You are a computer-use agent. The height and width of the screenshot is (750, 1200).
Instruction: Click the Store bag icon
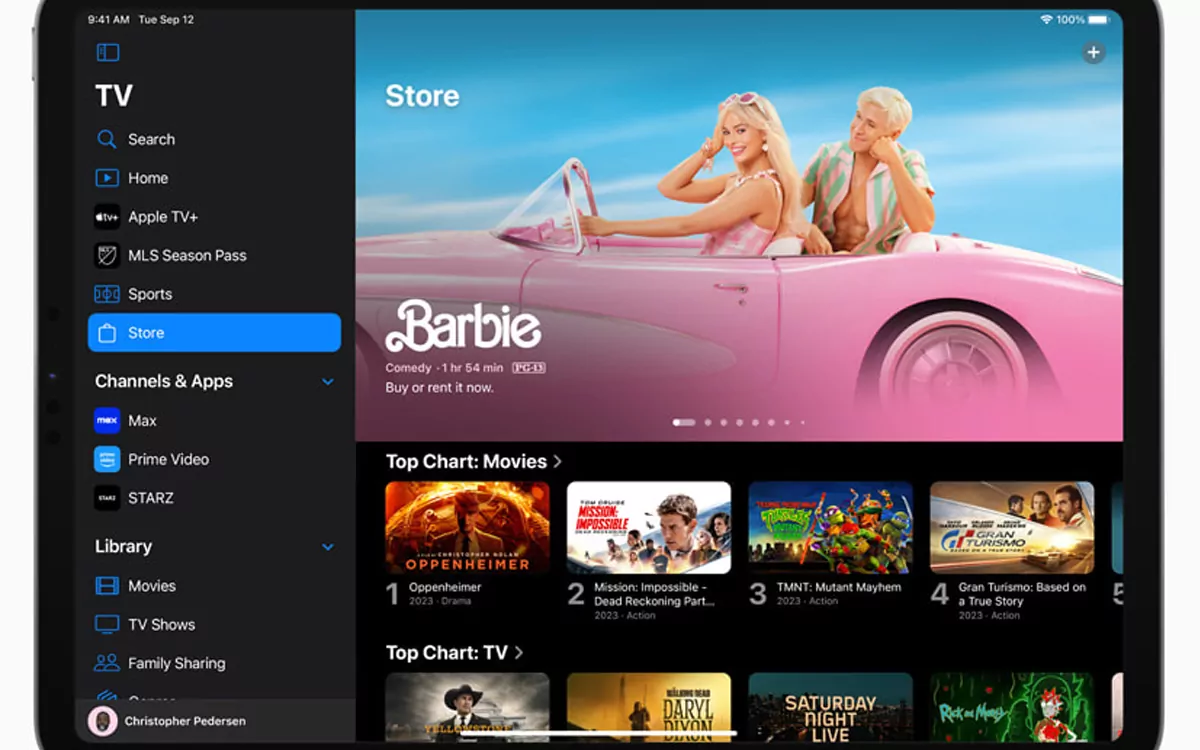click(107, 333)
